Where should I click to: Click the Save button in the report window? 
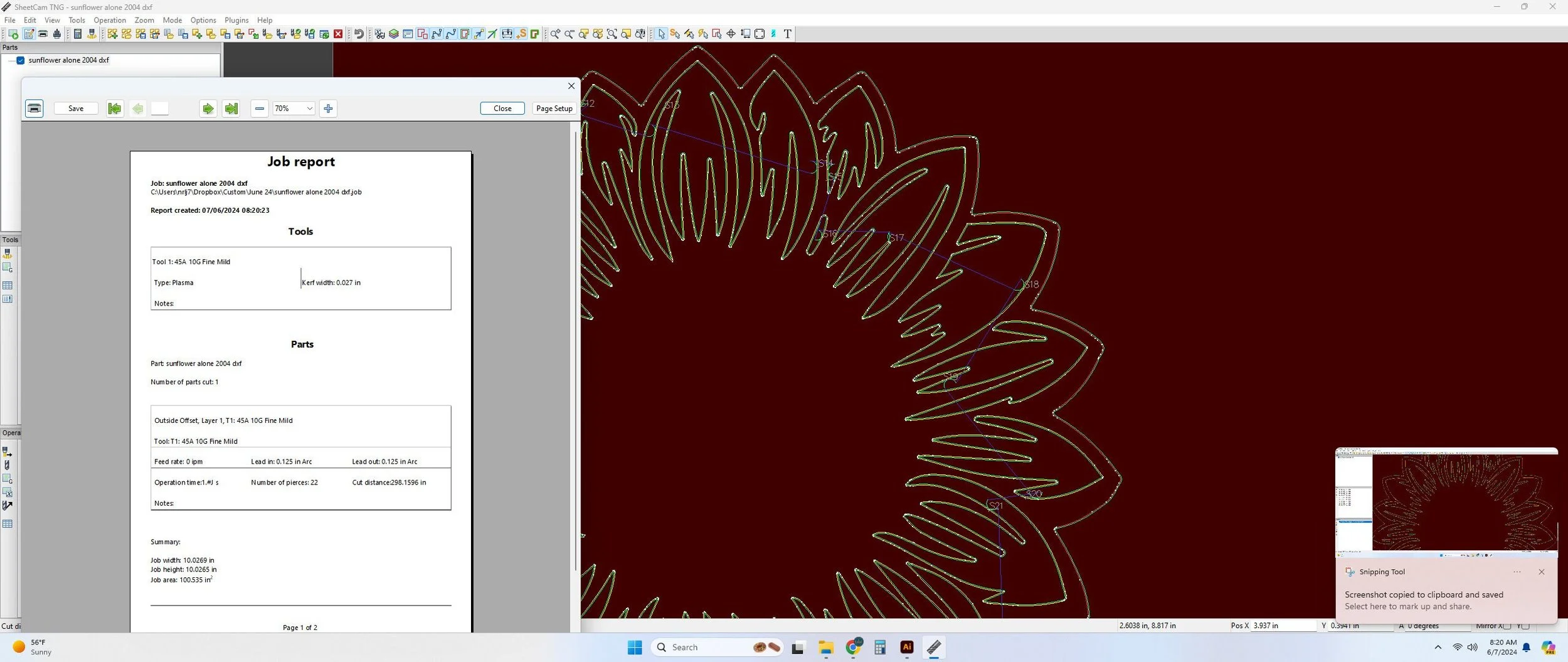pyautogui.click(x=76, y=109)
